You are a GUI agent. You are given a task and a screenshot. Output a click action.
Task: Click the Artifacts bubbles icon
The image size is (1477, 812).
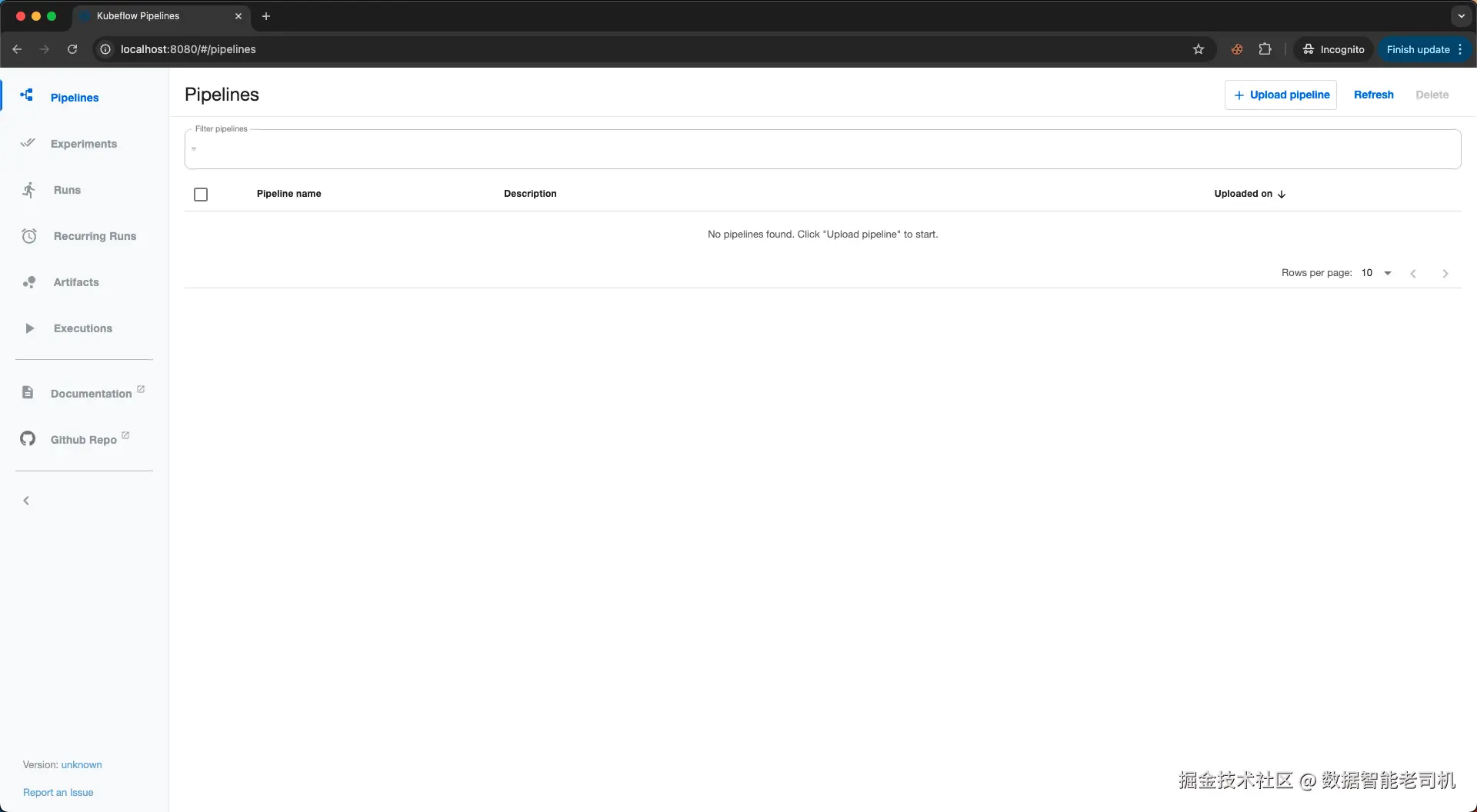[x=29, y=282]
